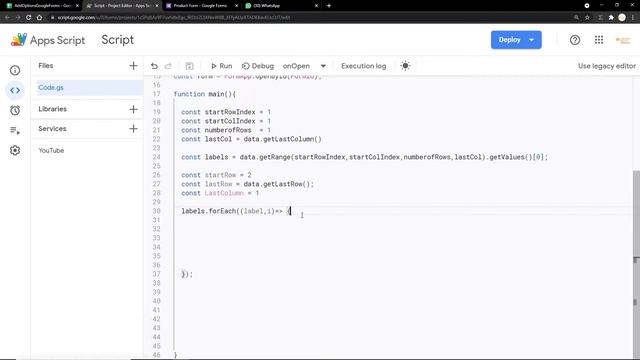Click on line number 24

pos(156,157)
